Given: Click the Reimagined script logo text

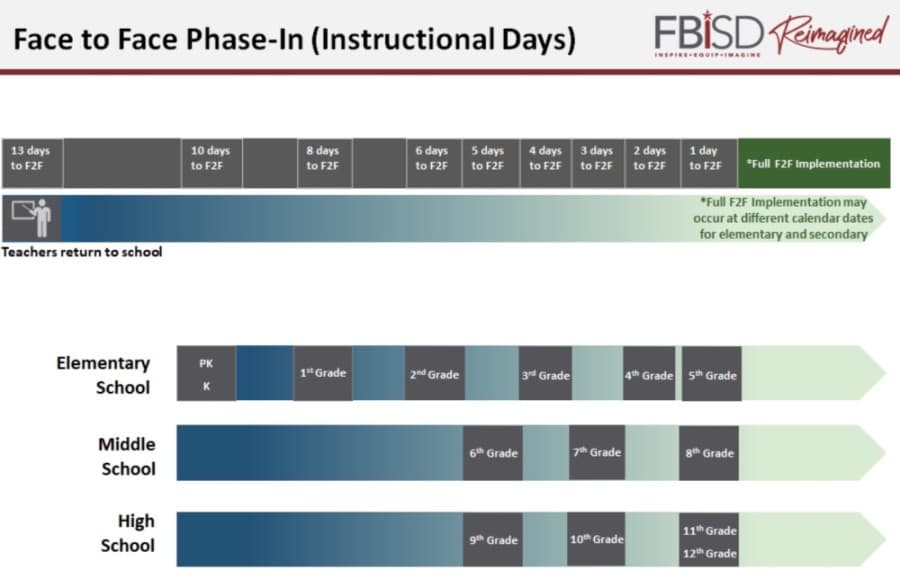Looking at the screenshot, I should pos(829,32).
